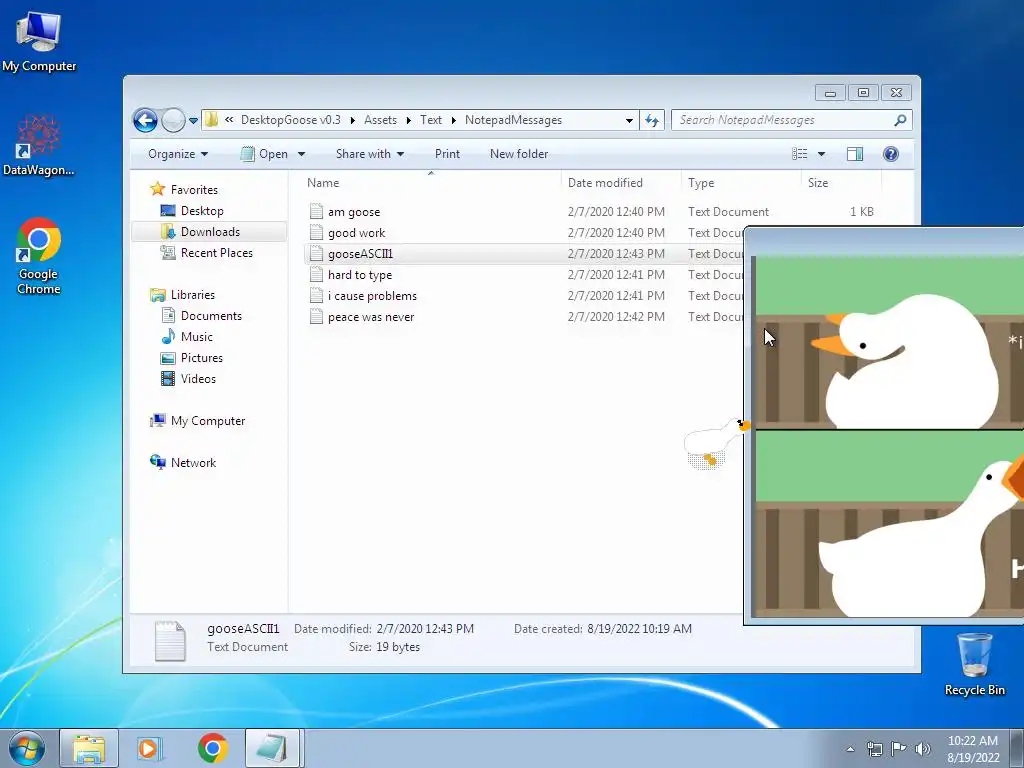Click Windows Explorer on the taskbar
1024x768 pixels.
click(89, 748)
